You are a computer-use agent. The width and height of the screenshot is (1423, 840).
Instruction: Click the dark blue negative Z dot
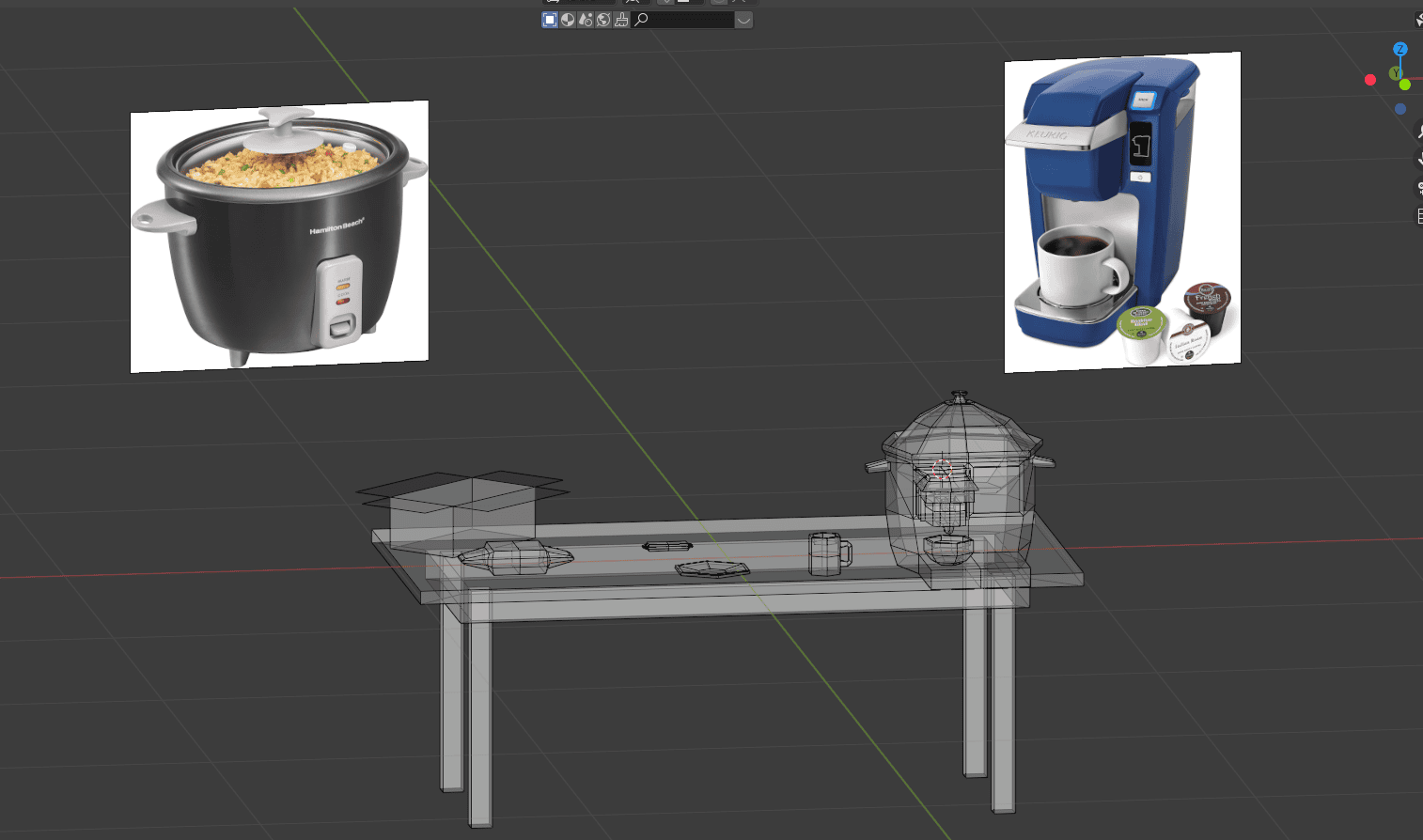click(x=1400, y=109)
